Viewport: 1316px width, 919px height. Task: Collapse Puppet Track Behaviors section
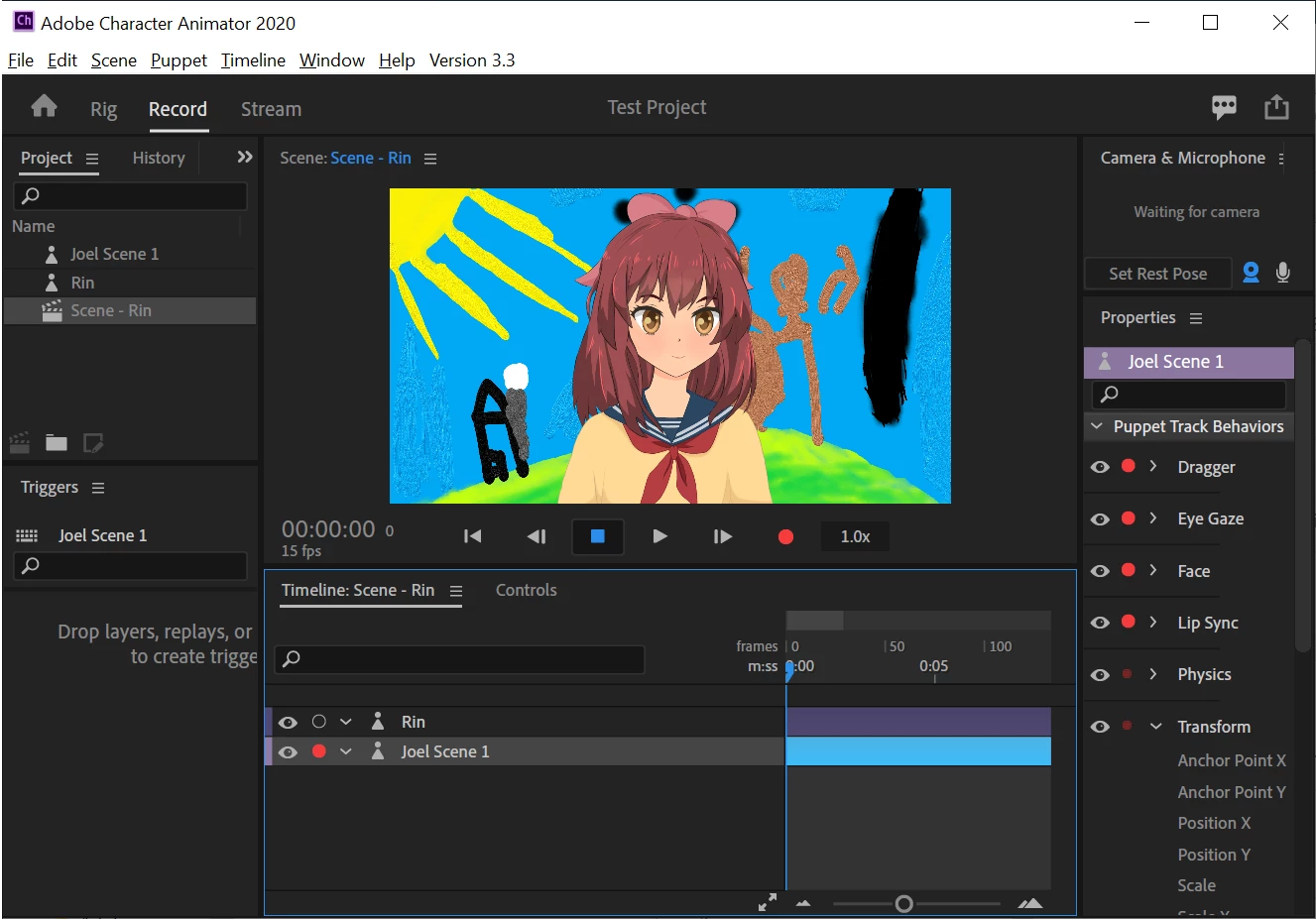click(x=1097, y=426)
